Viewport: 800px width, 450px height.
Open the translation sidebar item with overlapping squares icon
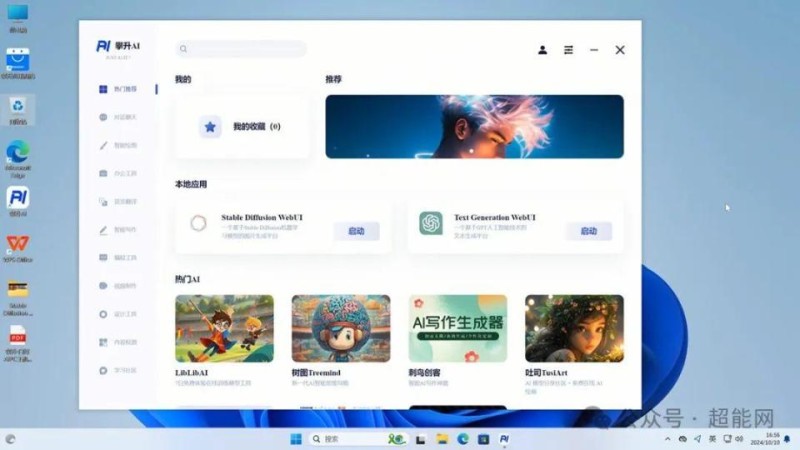click(118, 202)
